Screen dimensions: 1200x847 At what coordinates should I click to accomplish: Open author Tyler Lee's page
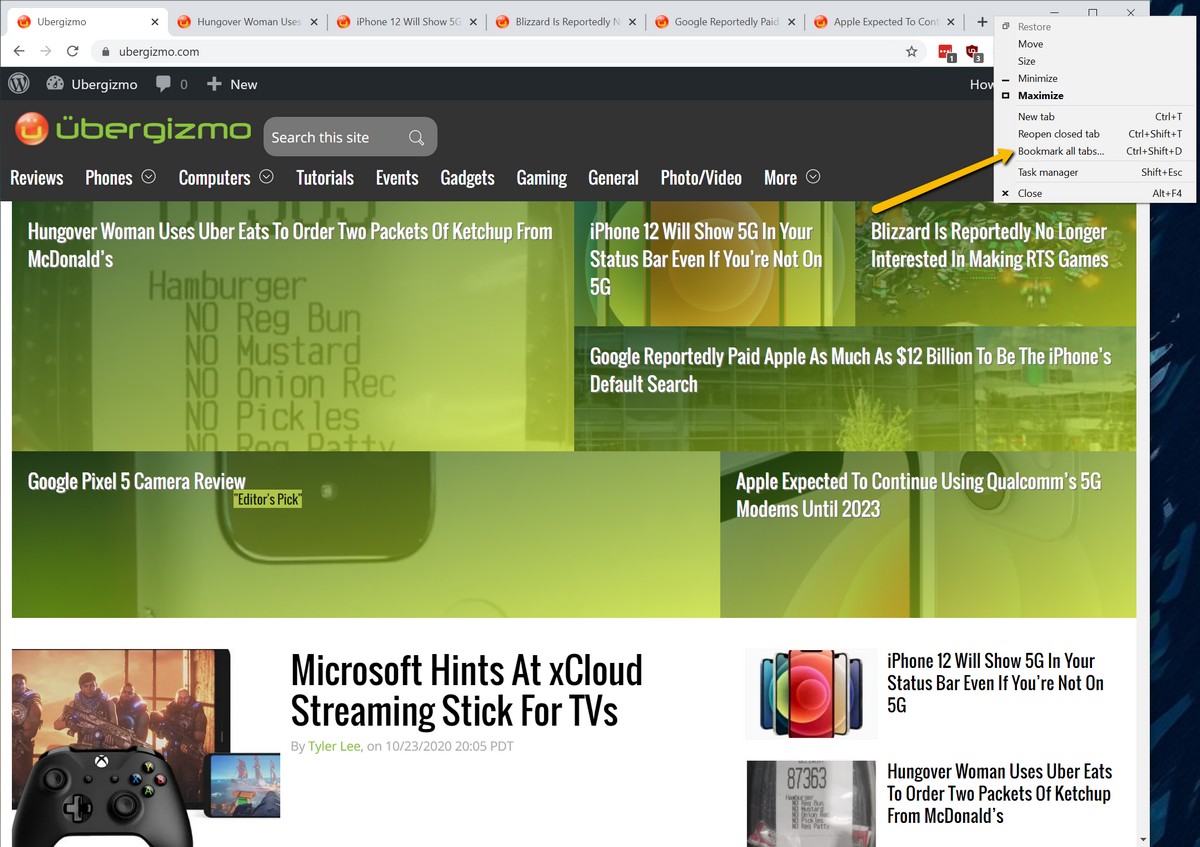[335, 746]
